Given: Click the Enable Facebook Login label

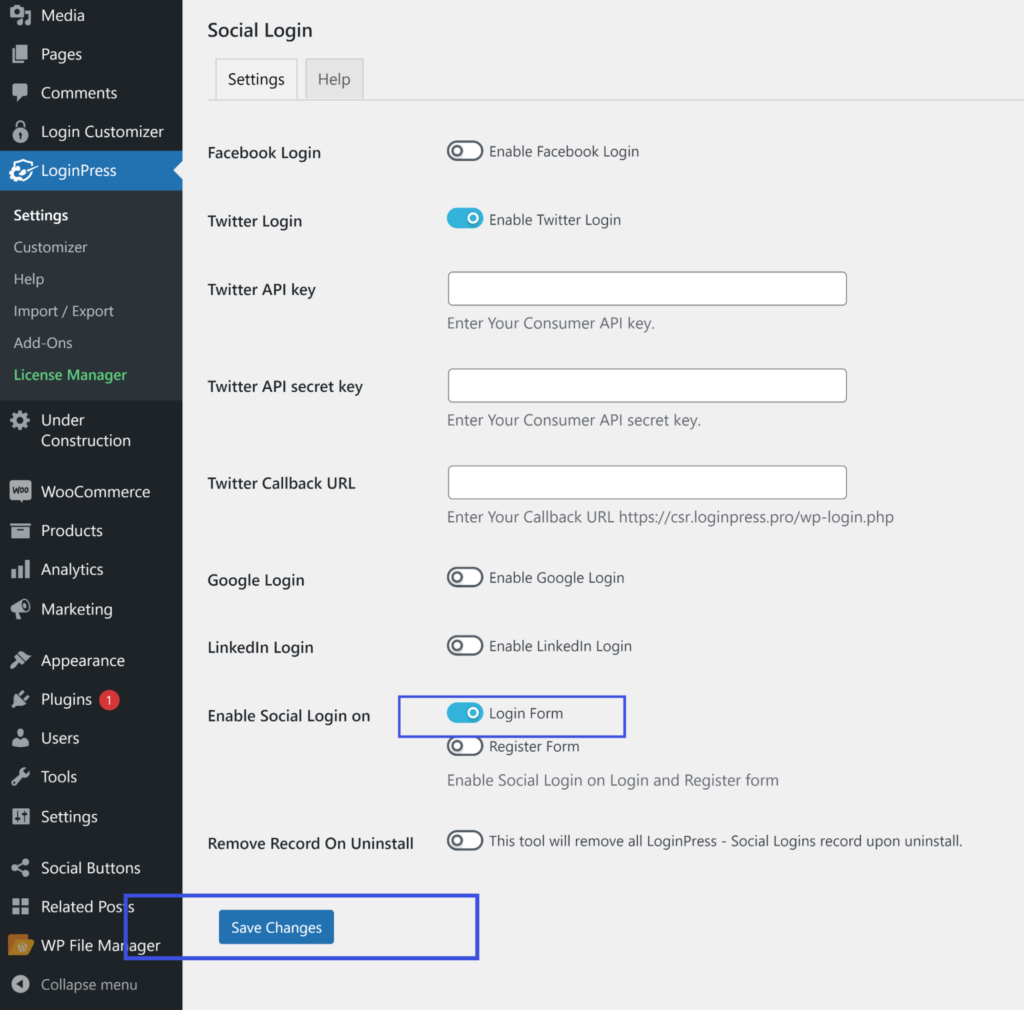Looking at the screenshot, I should (564, 151).
